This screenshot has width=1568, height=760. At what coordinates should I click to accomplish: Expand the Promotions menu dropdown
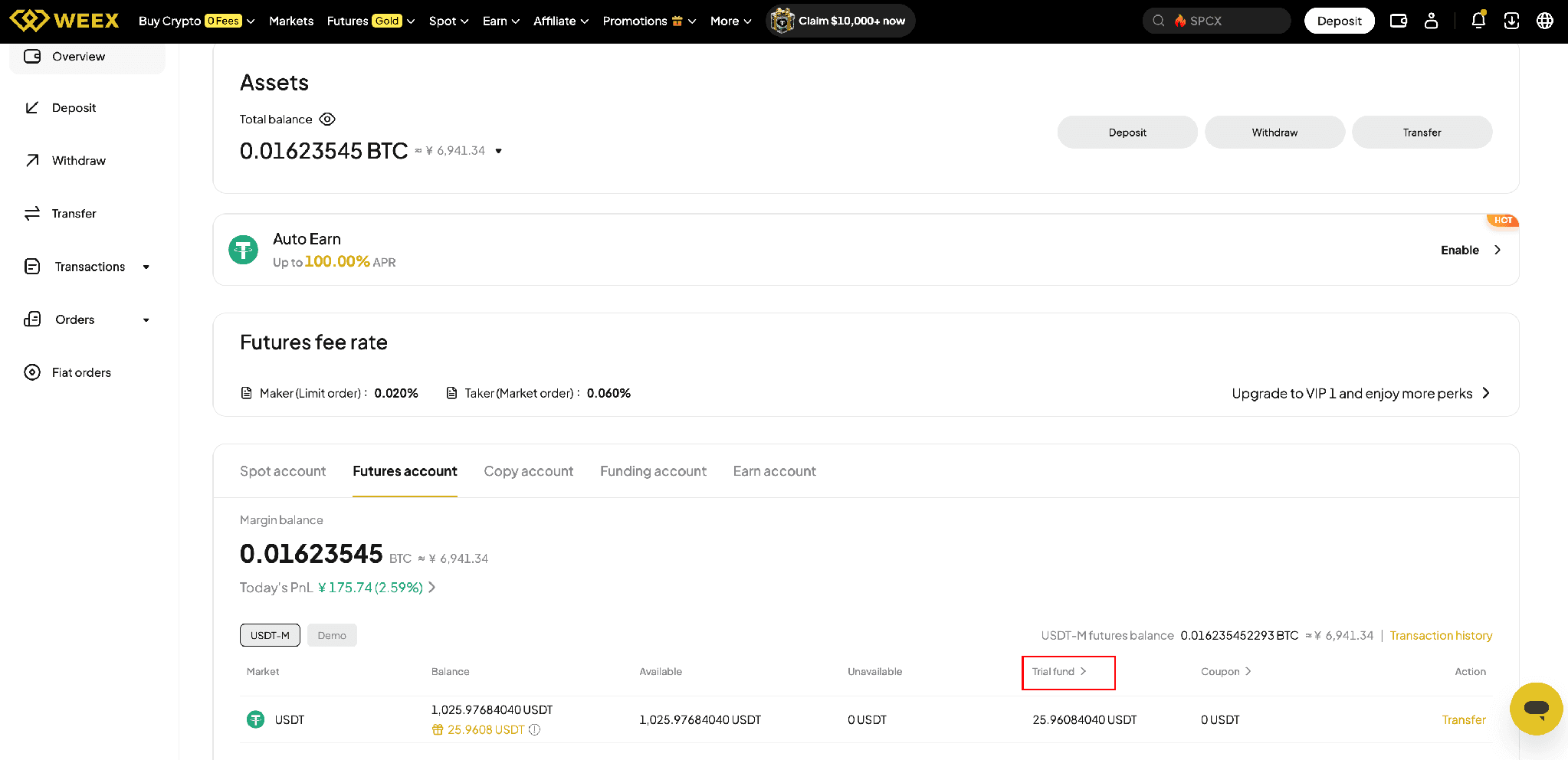coord(650,21)
